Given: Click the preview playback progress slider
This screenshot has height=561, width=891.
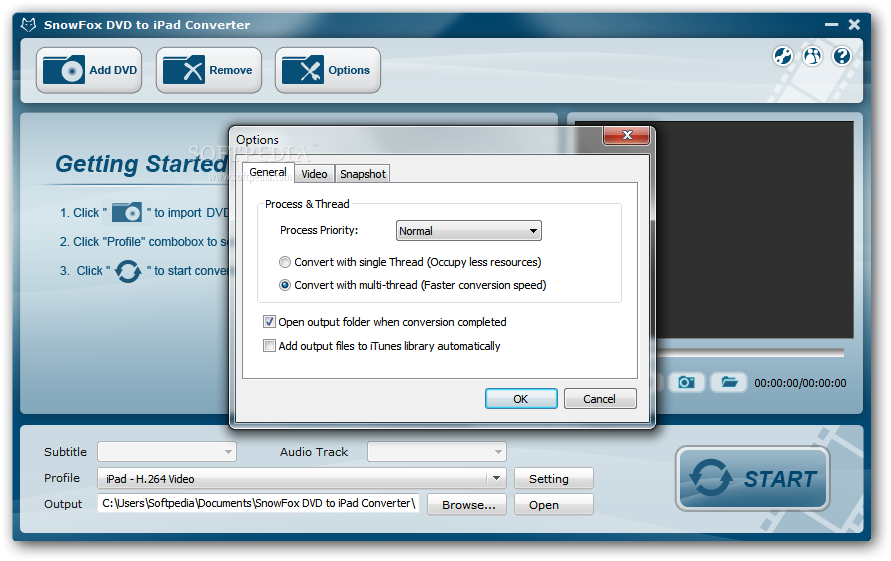Looking at the screenshot, I should [750, 354].
